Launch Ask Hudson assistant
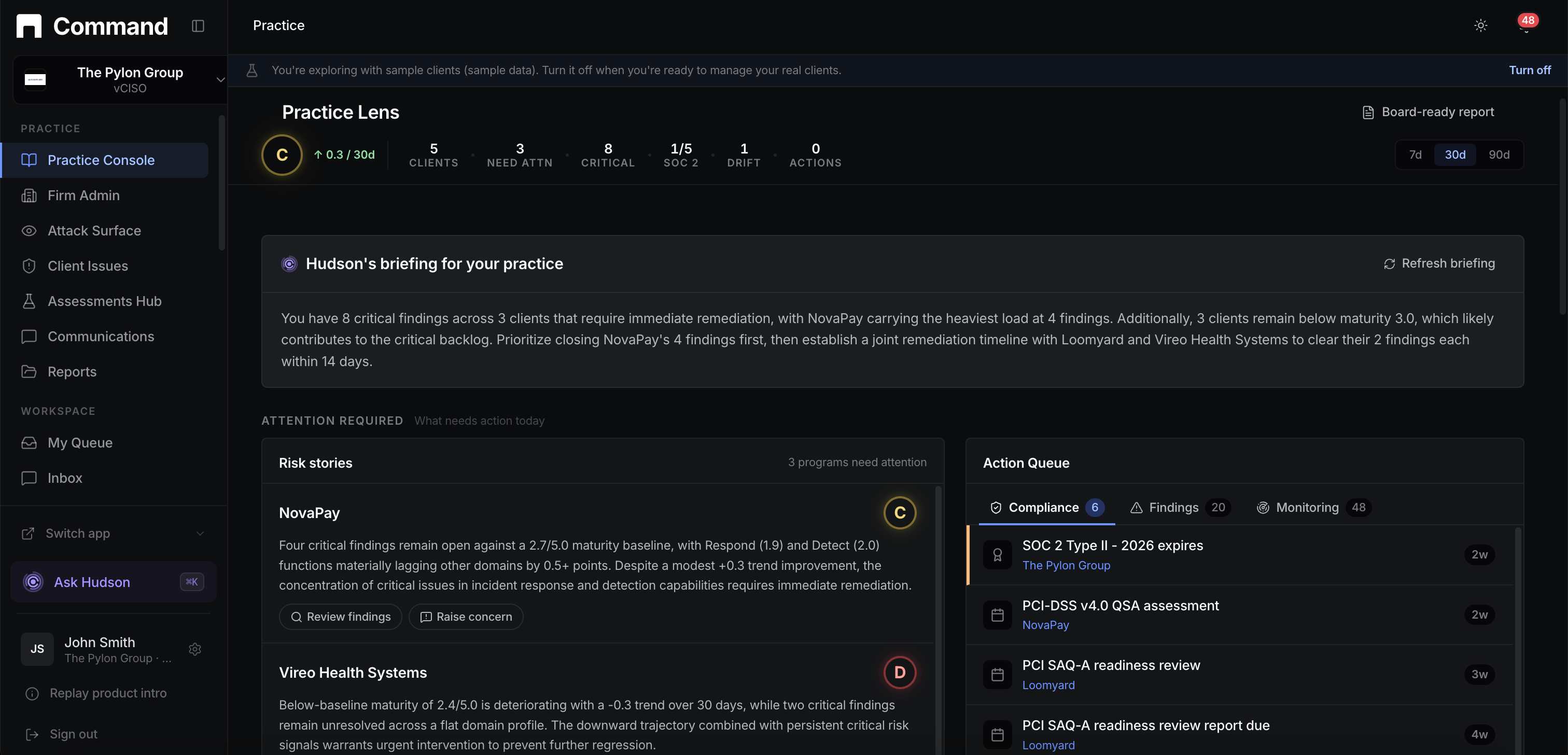Image resolution: width=1568 pixels, height=755 pixels. click(113, 582)
